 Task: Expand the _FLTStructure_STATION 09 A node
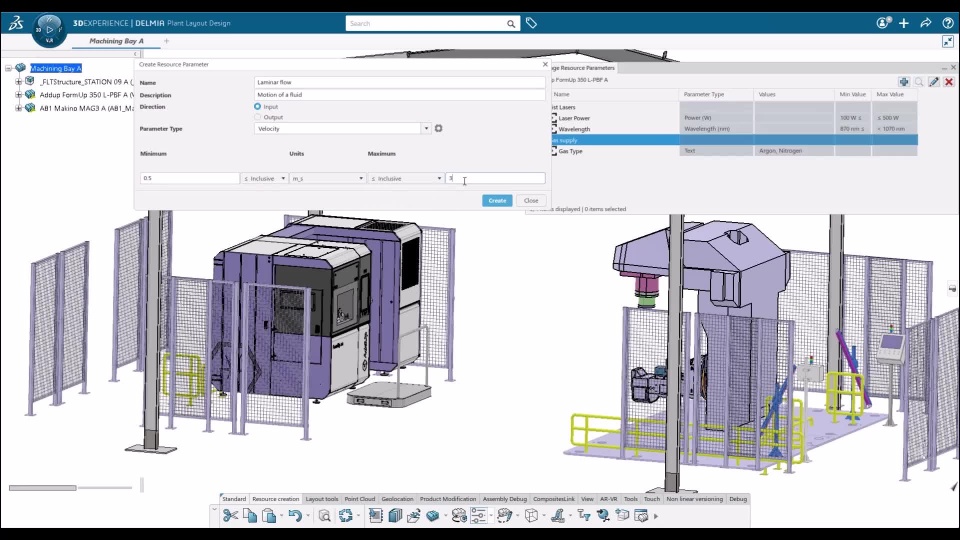click(x=18, y=81)
